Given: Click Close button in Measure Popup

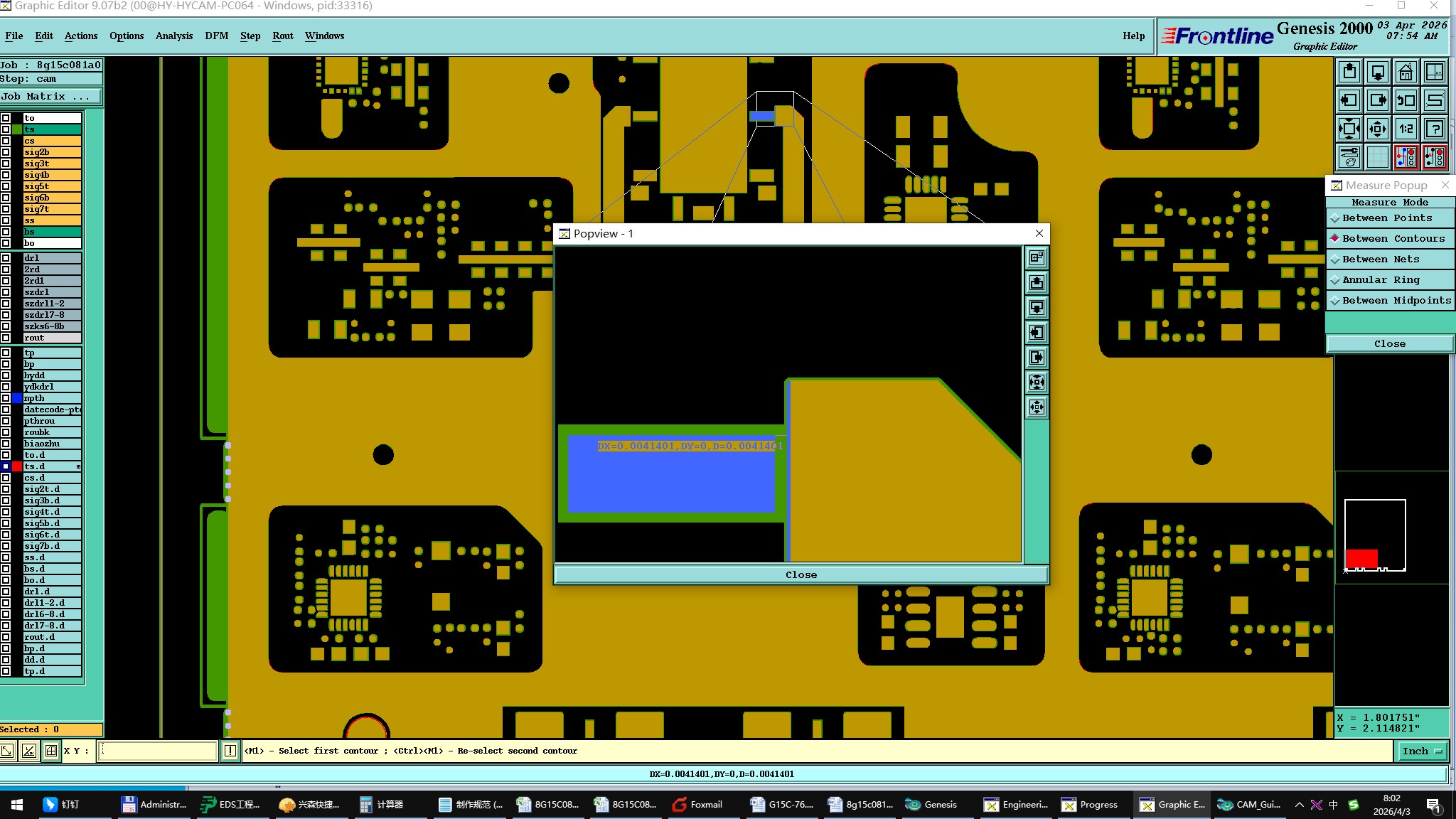Looking at the screenshot, I should coord(1389,343).
